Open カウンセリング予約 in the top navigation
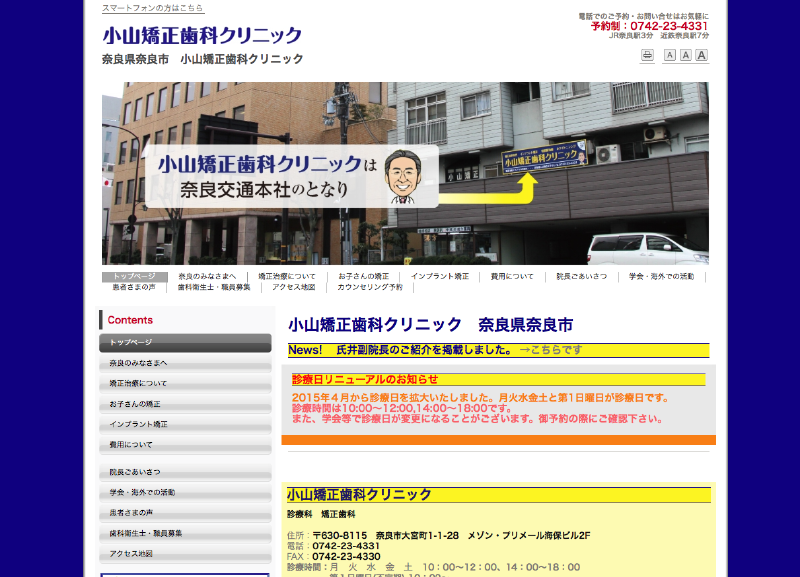The height and width of the screenshot is (577, 800). [370, 287]
